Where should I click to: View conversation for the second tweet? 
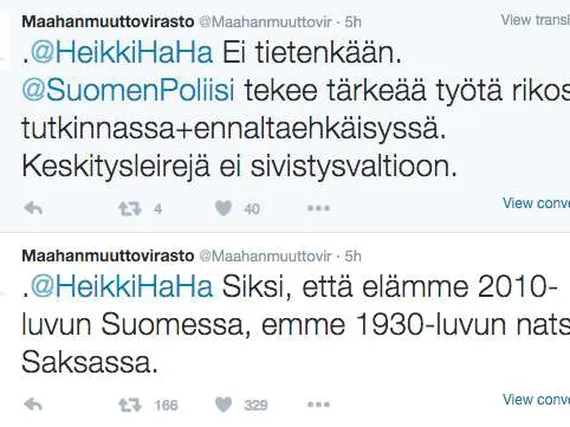(x=536, y=399)
